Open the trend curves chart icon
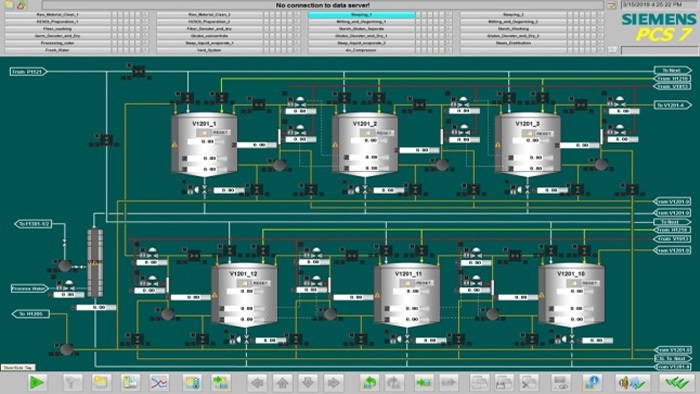The image size is (700, 394). pyautogui.click(x=159, y=382)
